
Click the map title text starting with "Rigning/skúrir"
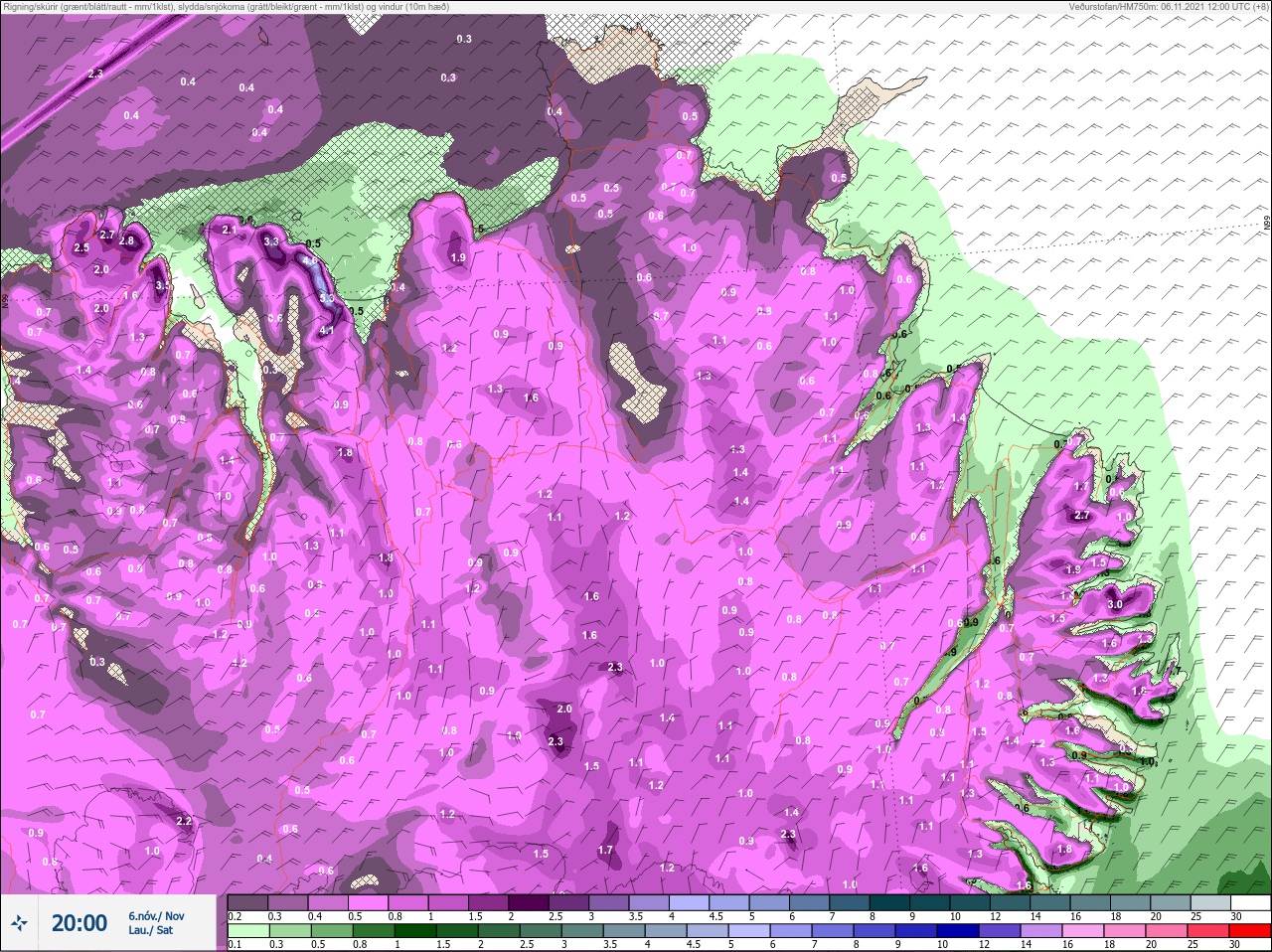coord(226,7)
